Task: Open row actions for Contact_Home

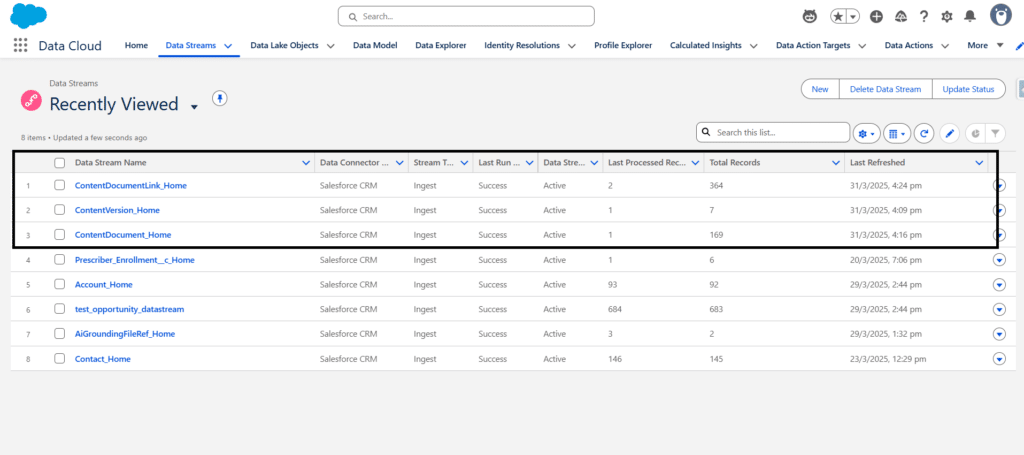Action: click(998, 358)
